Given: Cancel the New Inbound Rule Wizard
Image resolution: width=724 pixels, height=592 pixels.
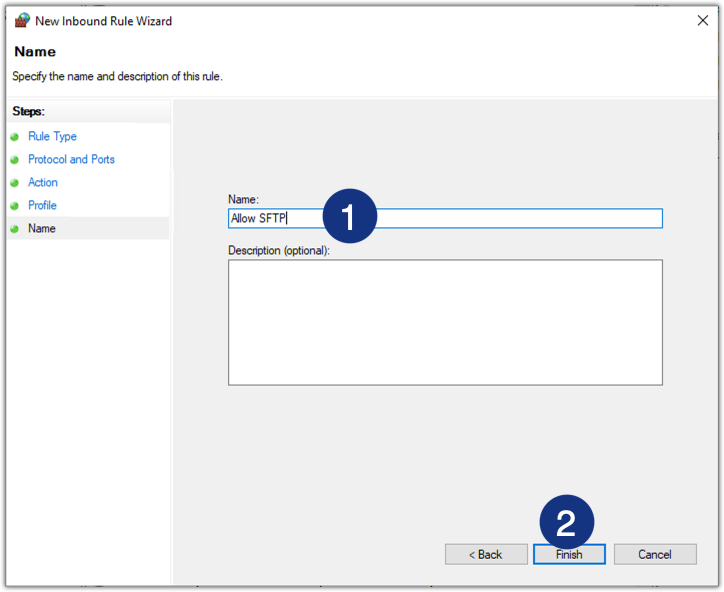Looking at the screenshot, I should 655,554.
